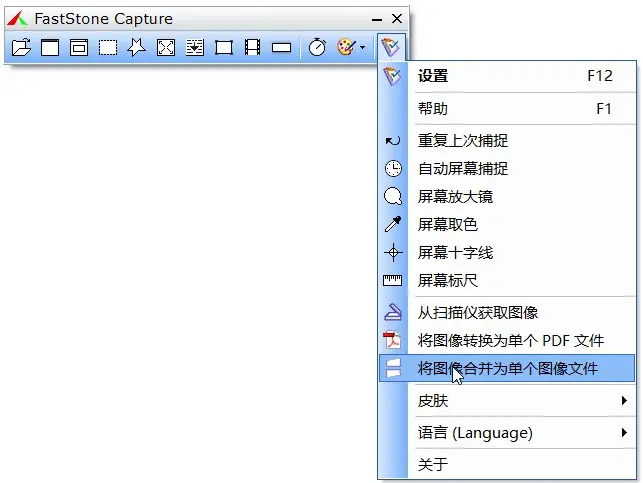Screen dimensions: 643x483
Task: Click the wide rectangle capture icon
Action: coord(281,48)
